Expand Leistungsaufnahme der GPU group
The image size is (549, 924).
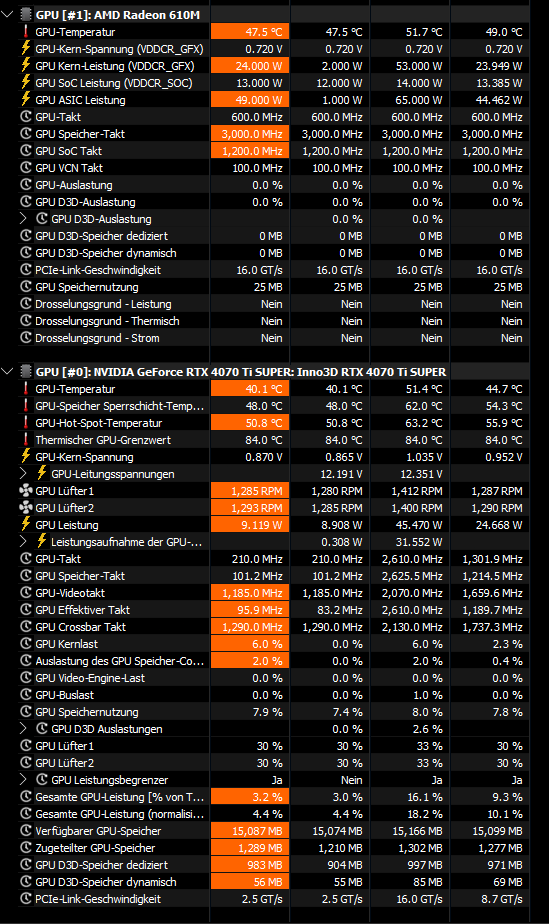[23, 542]
